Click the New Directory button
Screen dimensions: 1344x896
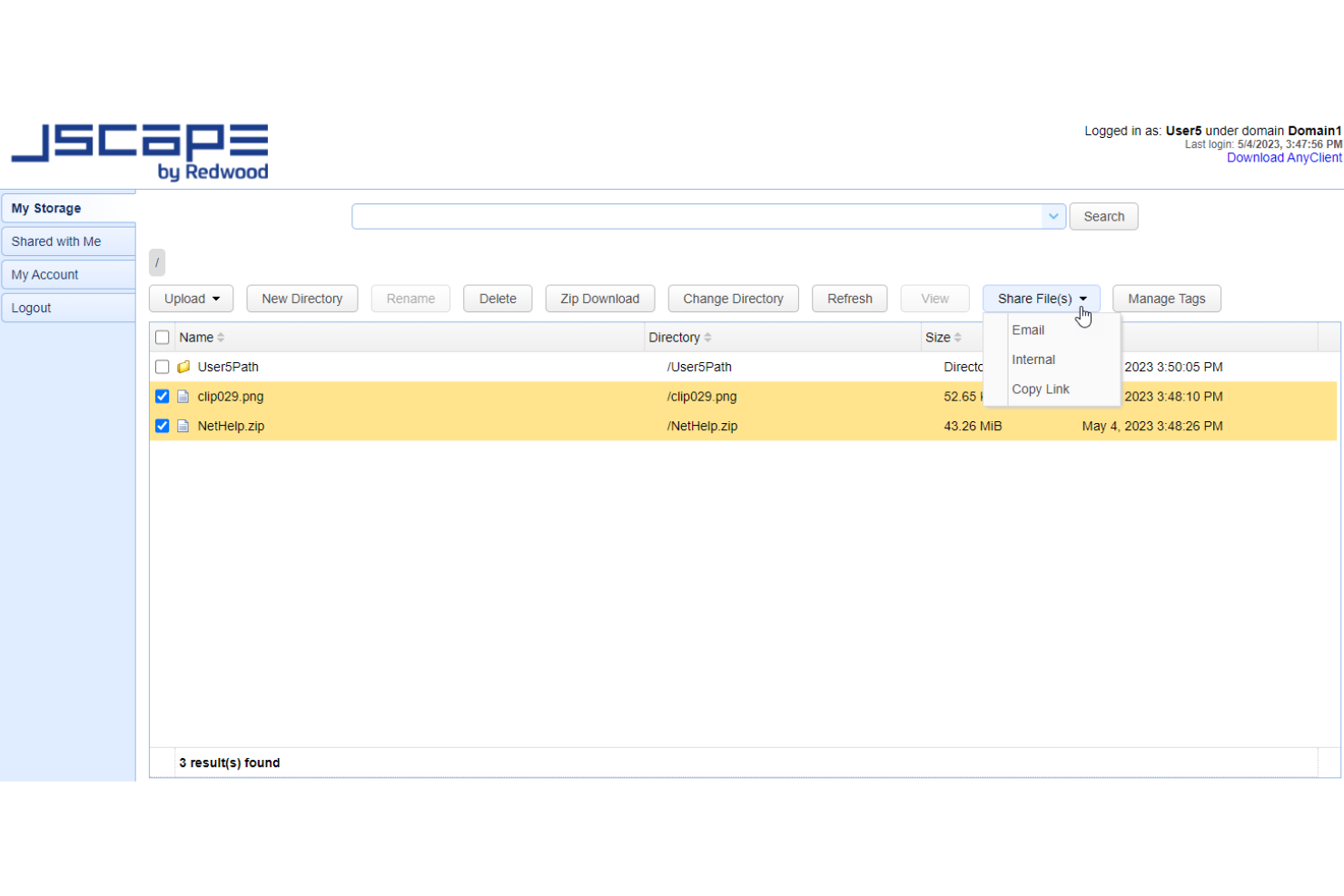[301, 298]
